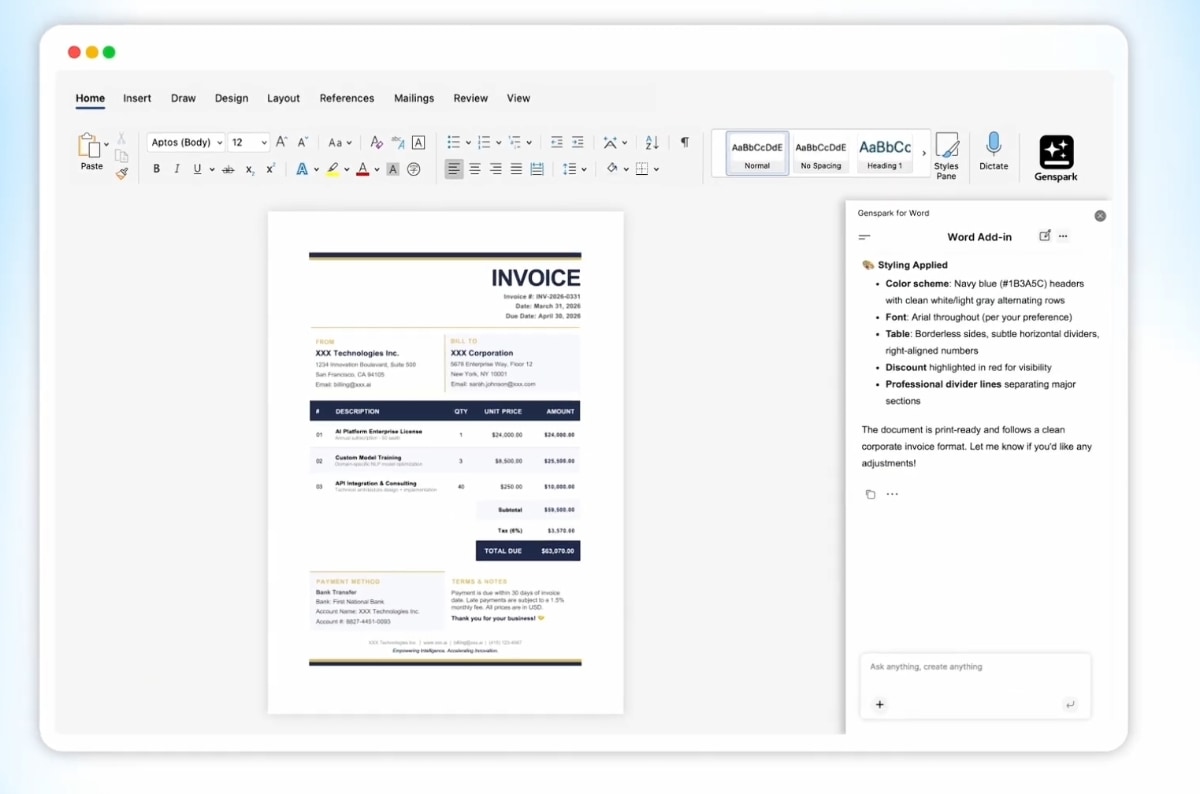Viewport: 1200px width, 794px height.
Task: Switch to the Review ribbon tab
Action: click(x=470, y=98)
